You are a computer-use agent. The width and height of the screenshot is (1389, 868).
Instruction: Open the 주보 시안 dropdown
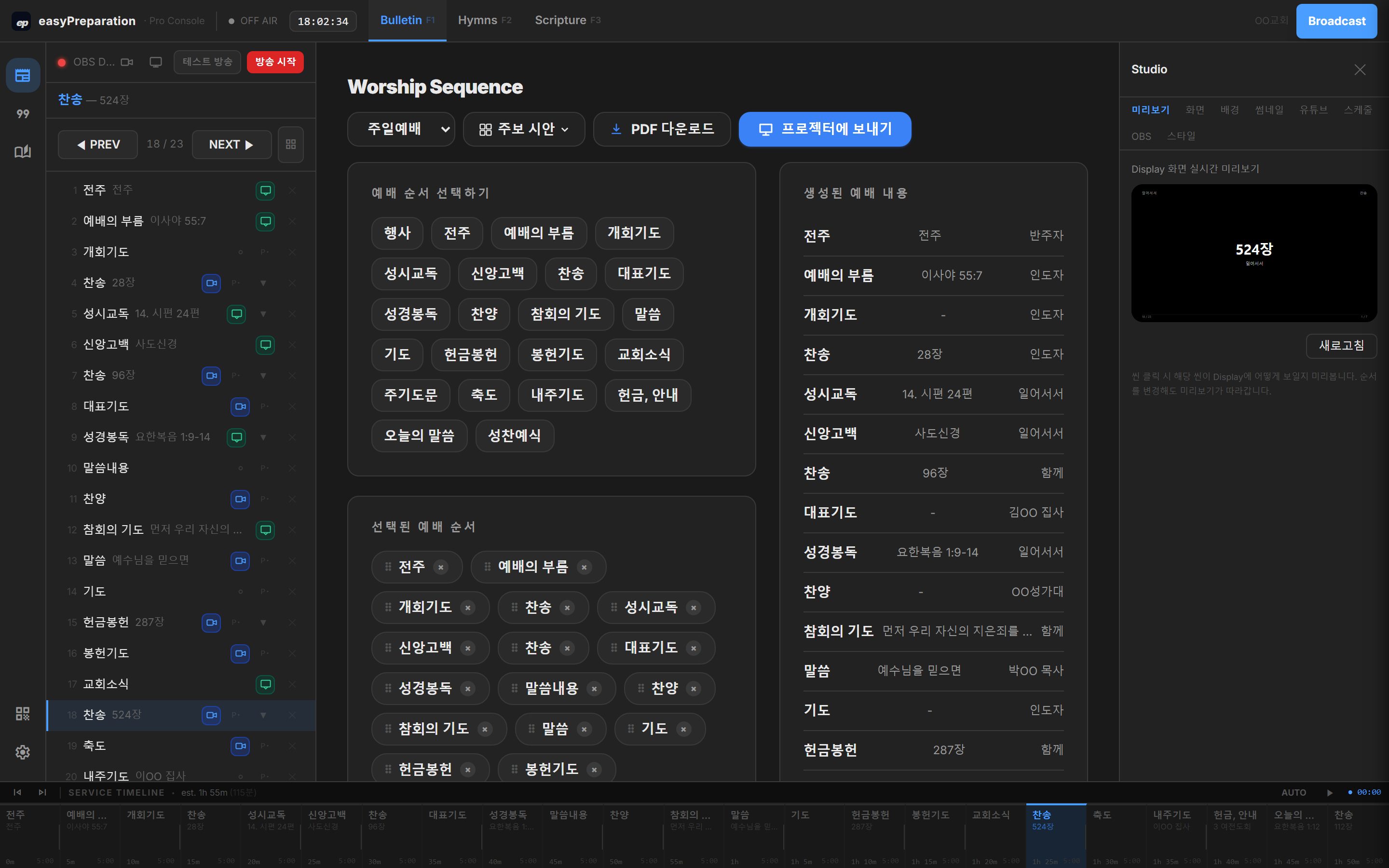523,129
